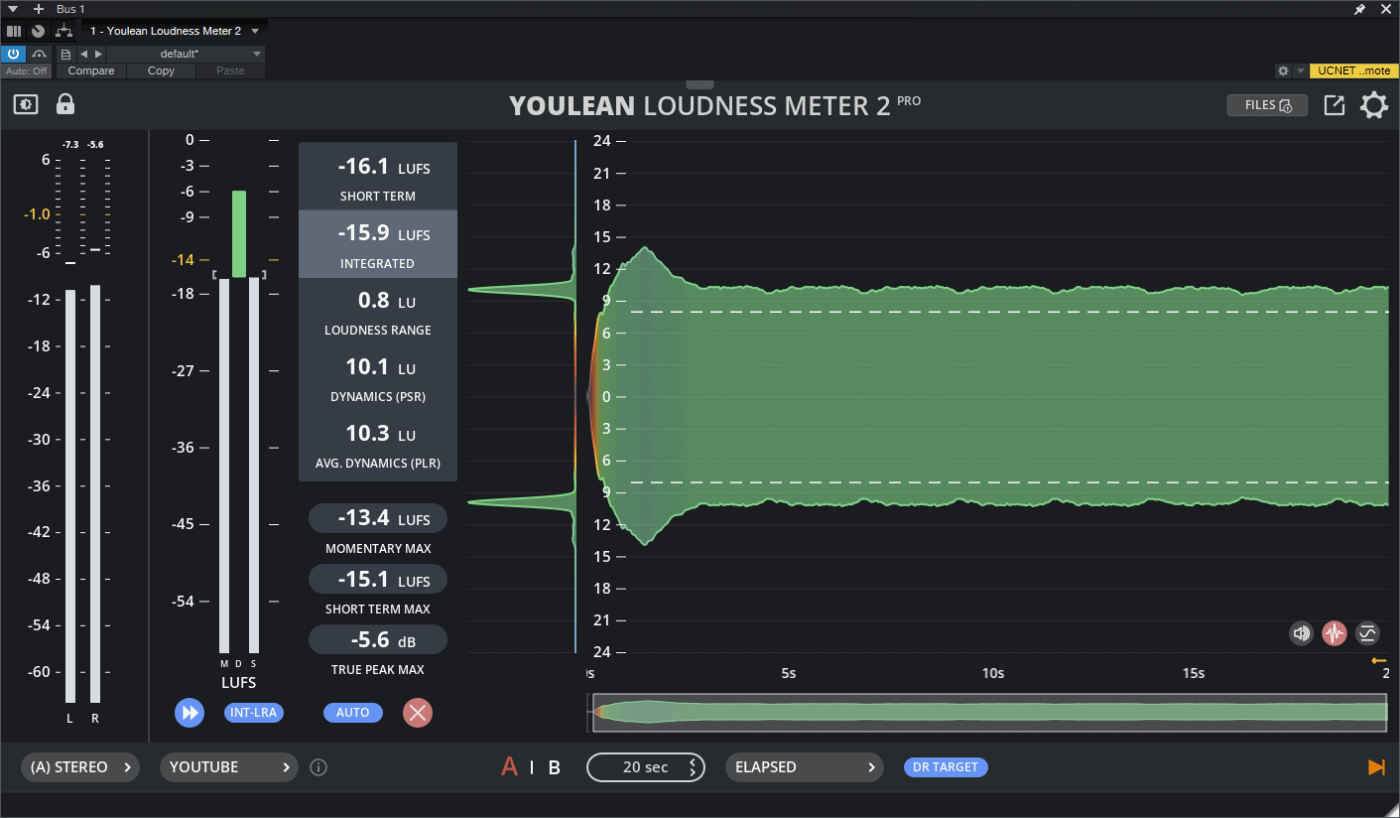Click the info icon beside YOUTUBE
Screen dimensions: 1400x818
pos(319,768)
